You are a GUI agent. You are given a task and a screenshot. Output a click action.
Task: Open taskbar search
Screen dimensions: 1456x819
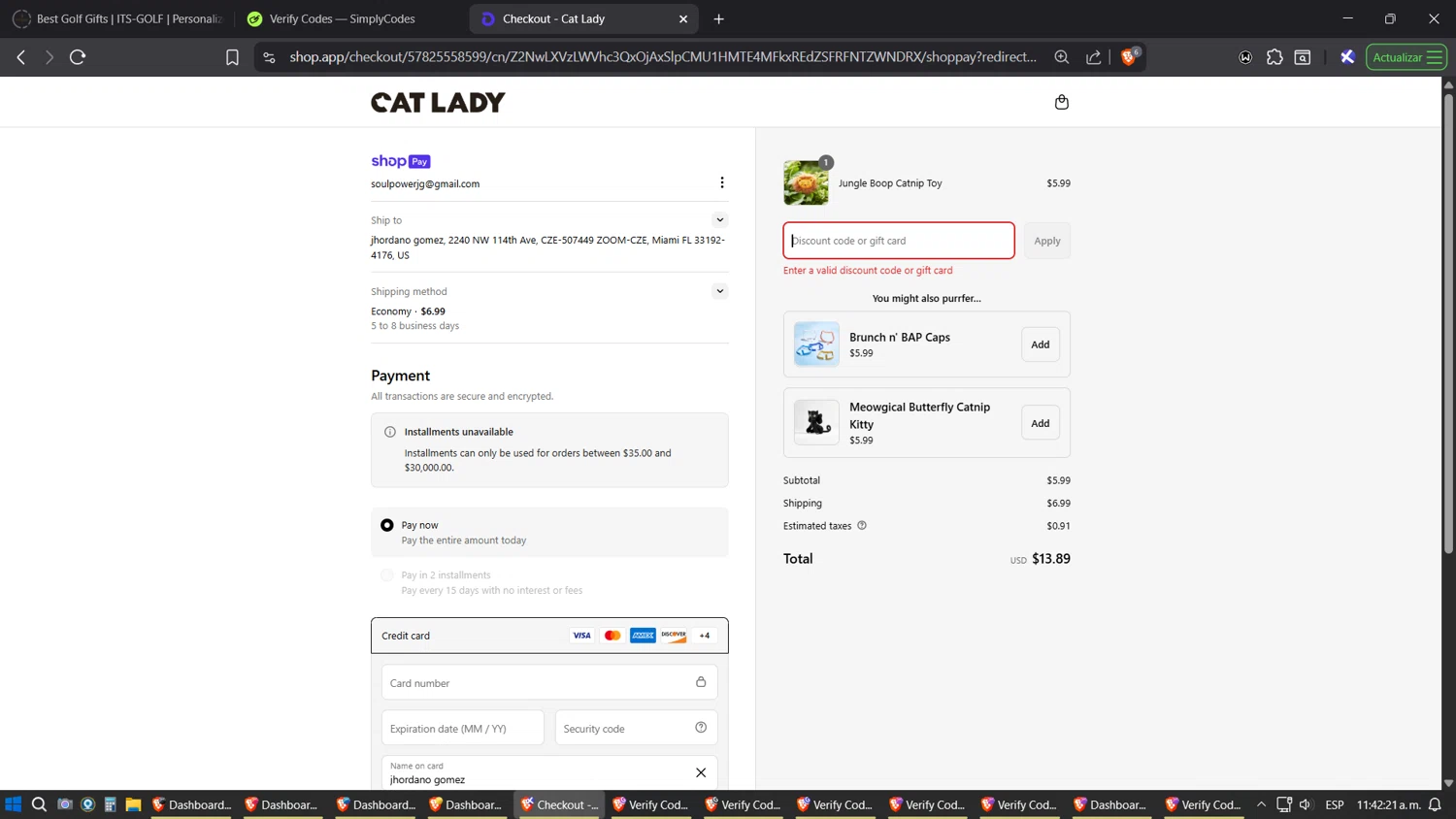click(x=39, y=804)
